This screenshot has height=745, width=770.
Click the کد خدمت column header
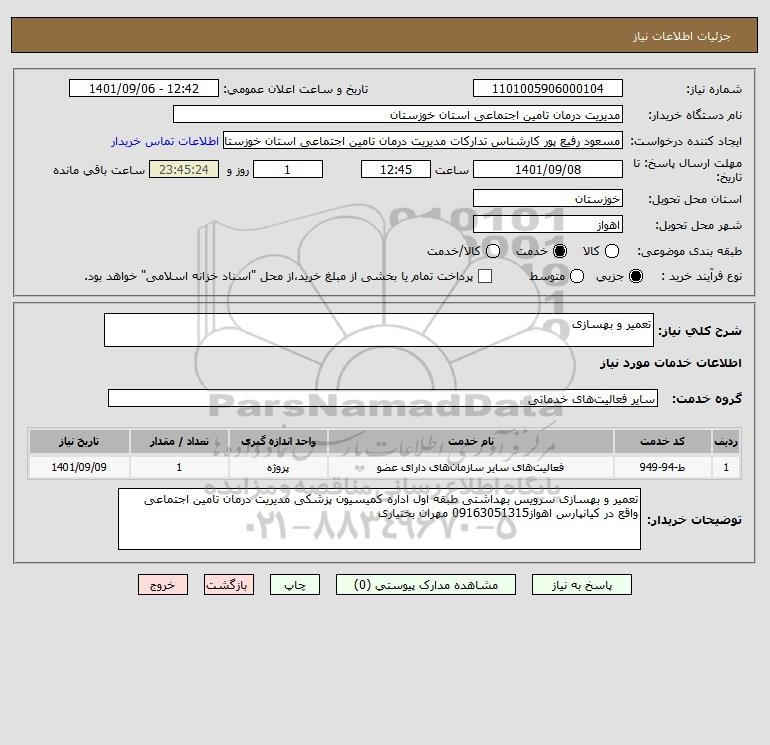tap(662, 441)
